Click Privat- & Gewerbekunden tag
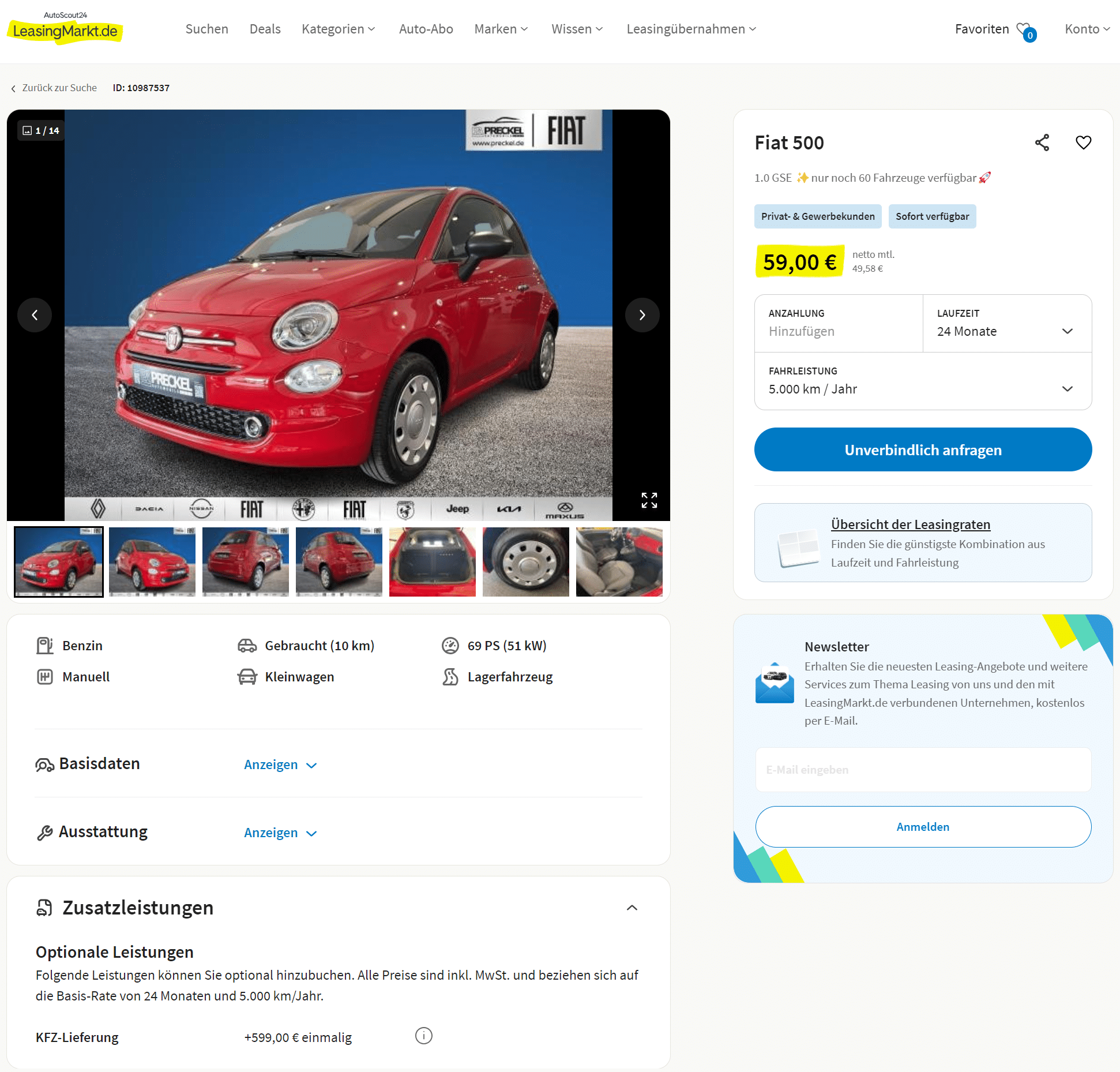Image resolution: width=1120 pixels, height=1072 pixels. tap(818, 216)
